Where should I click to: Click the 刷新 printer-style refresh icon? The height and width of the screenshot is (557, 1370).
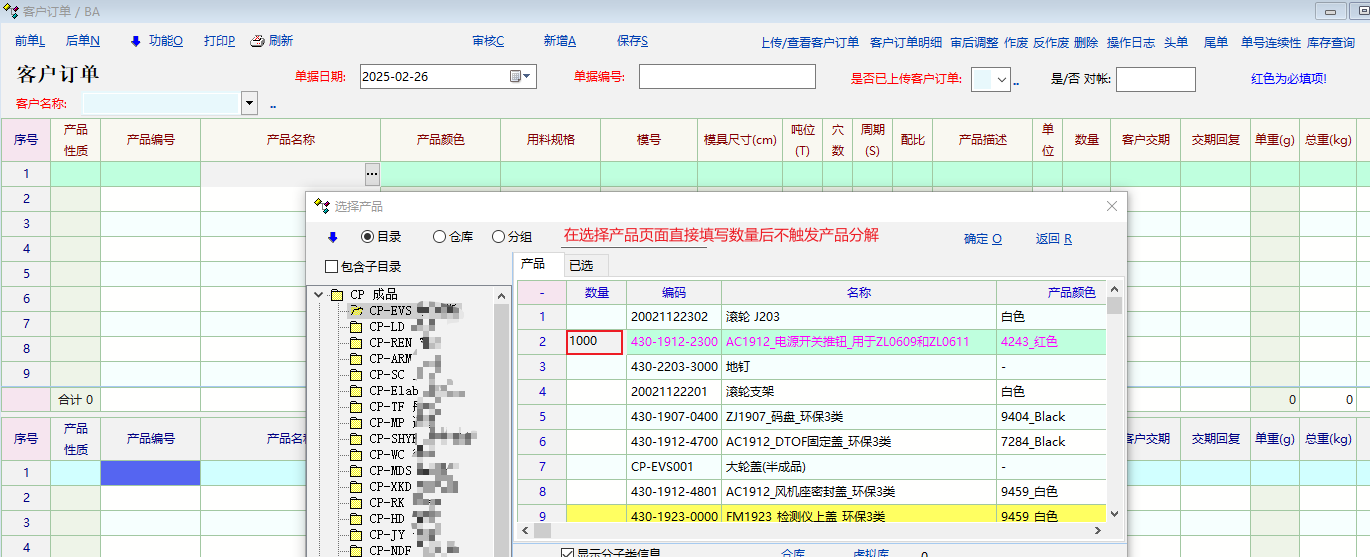[x=257, y=41]
